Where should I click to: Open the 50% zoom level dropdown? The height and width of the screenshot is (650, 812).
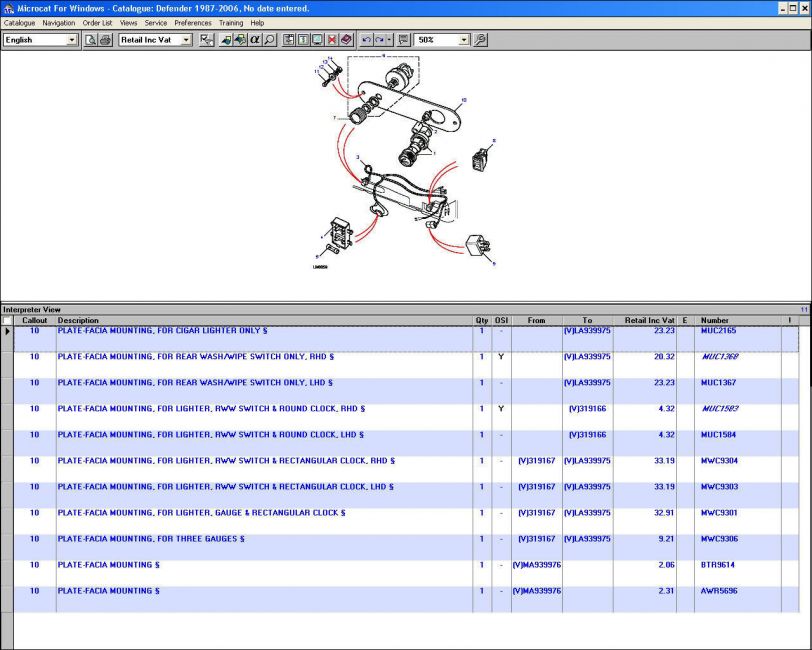pos(464,40)
